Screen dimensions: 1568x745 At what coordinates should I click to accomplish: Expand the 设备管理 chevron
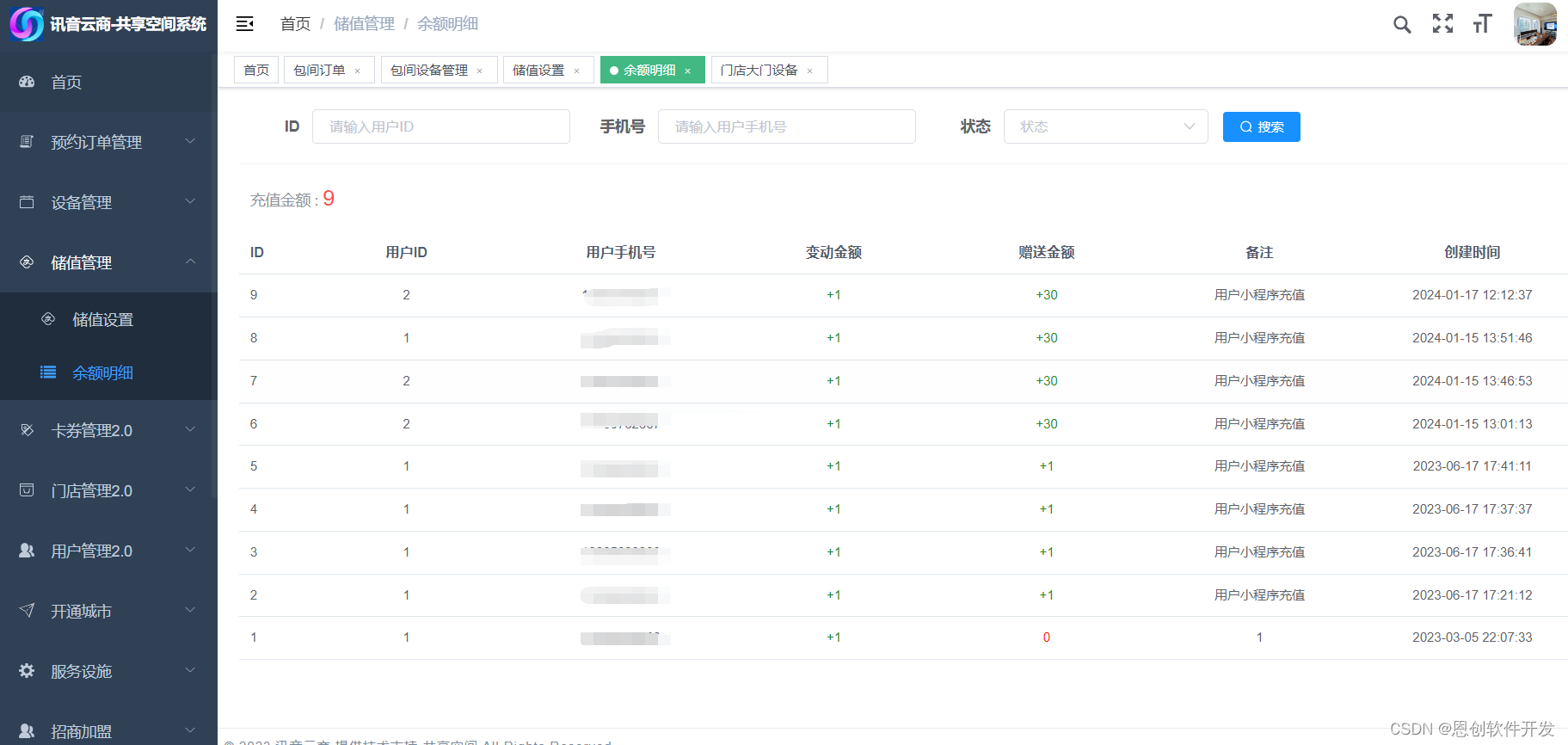[x=191, y=201]
